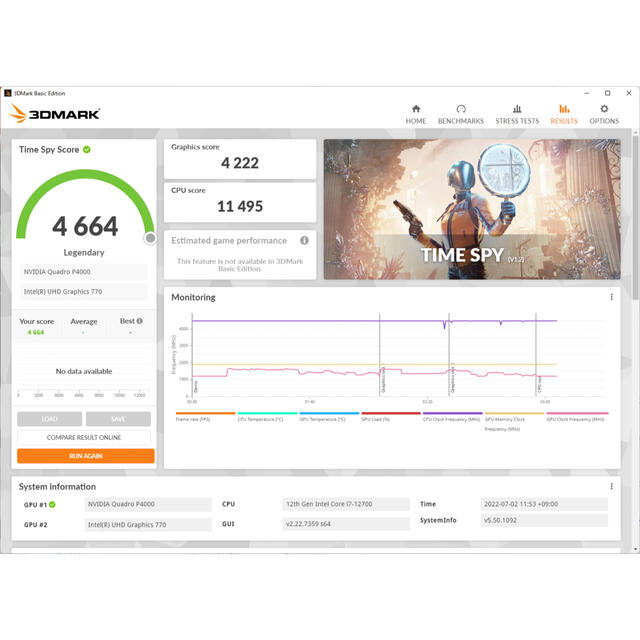
Task: Click the Time value 2022-07-02 11:53
Action: (x=544, y=504)
